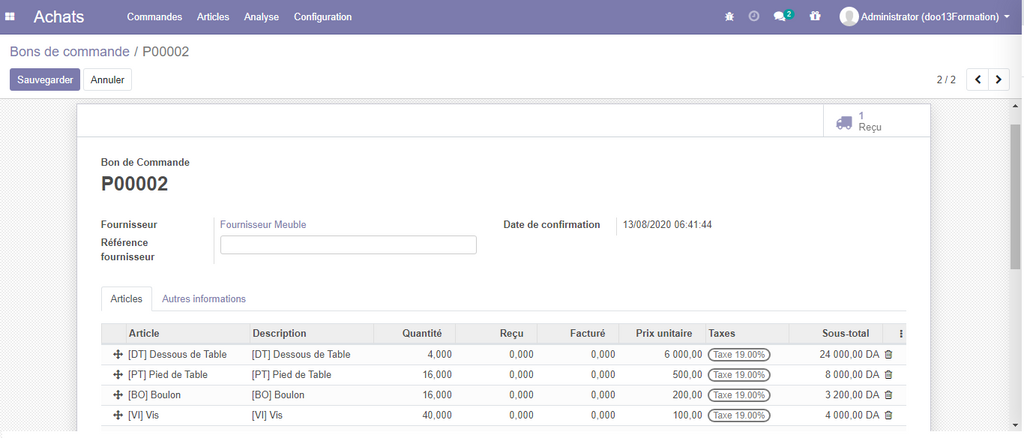Image resolution: width=1024 pixels, height=438 pixels.
Task: Switch to Autres informations tab
Action: (204, 299)
